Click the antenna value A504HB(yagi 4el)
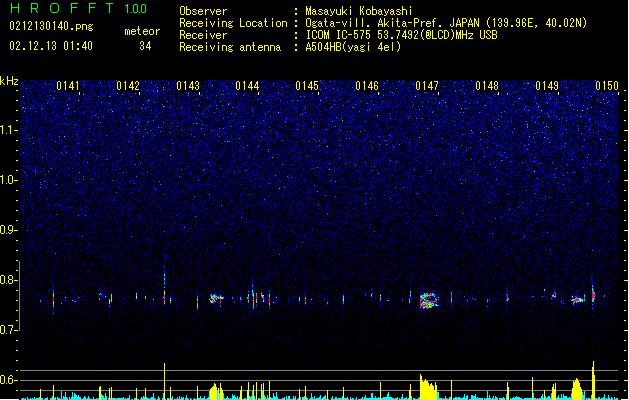This screenshot has width=629, height=400. [x=353, y=47]
